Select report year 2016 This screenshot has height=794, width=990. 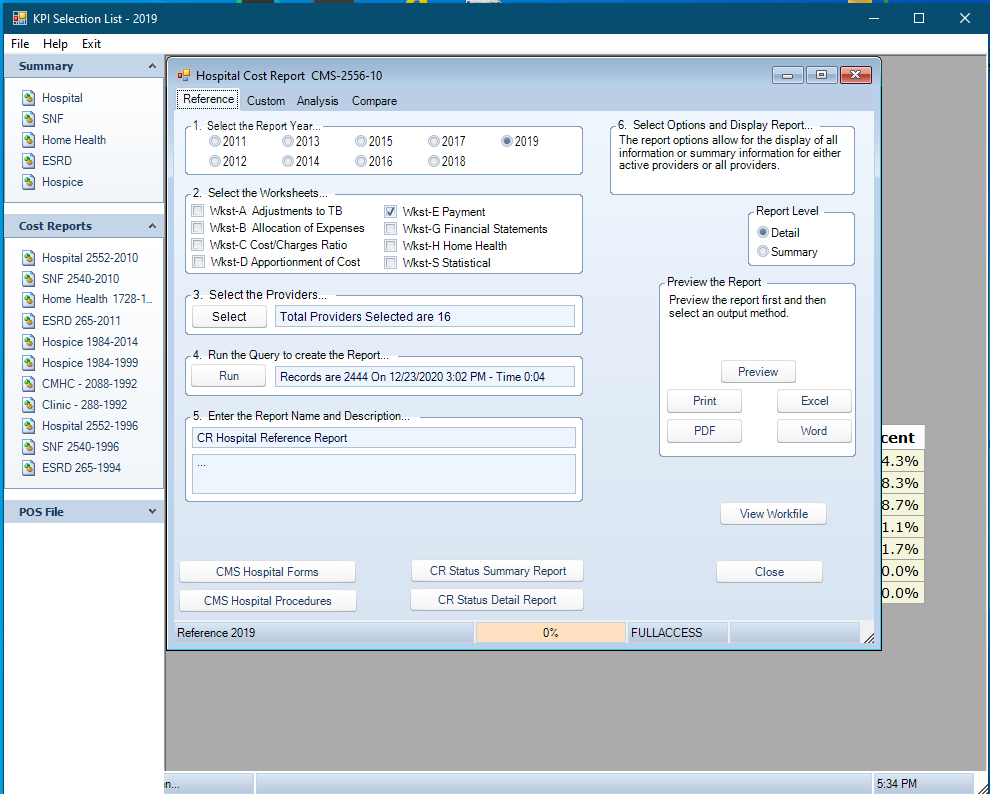[x=361, y=162]
